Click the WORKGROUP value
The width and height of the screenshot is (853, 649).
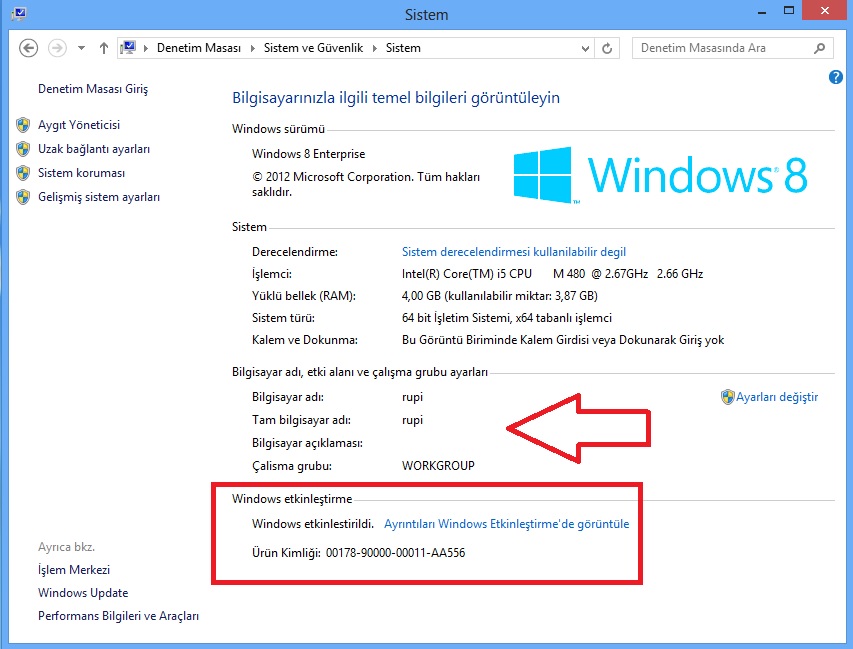[x=438, y=466]
